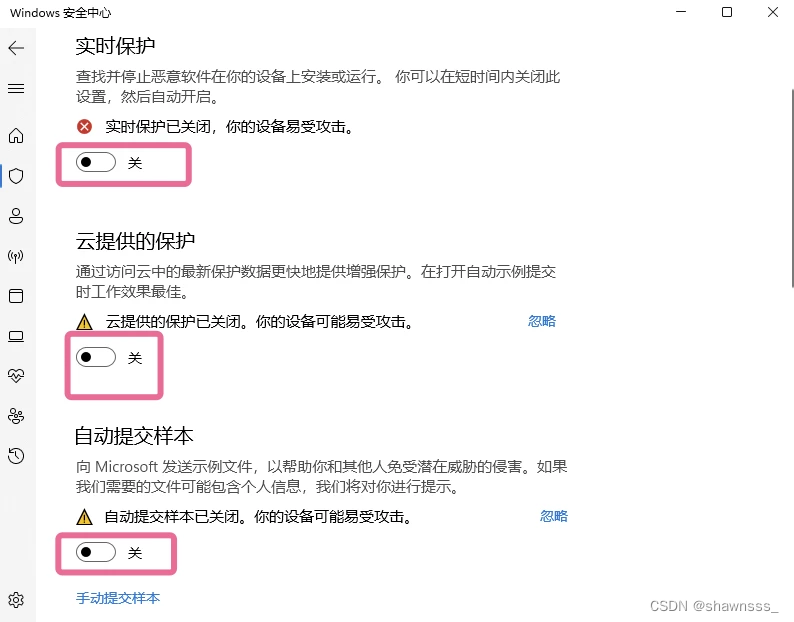Viewport: 794px width, 622px height.
Task: Open Device performance & health heart icon
Action: 16,375
